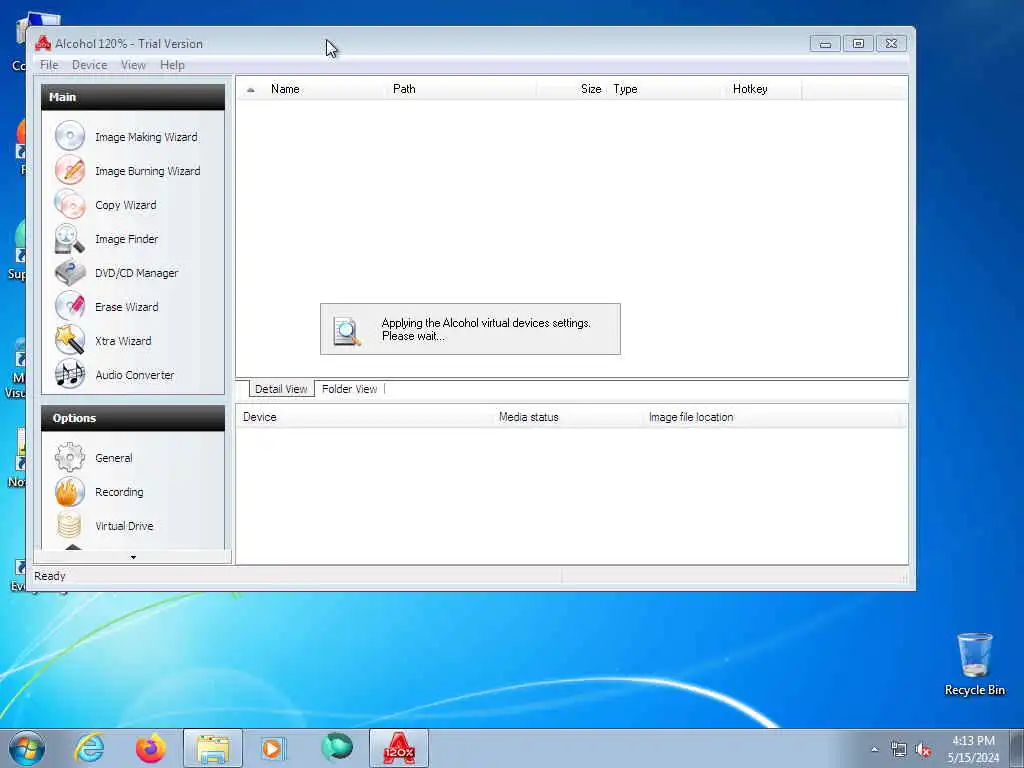Viewport: 1024px width, 768px height.
Task: Select the General options label
Action: [x=114, y=458]
